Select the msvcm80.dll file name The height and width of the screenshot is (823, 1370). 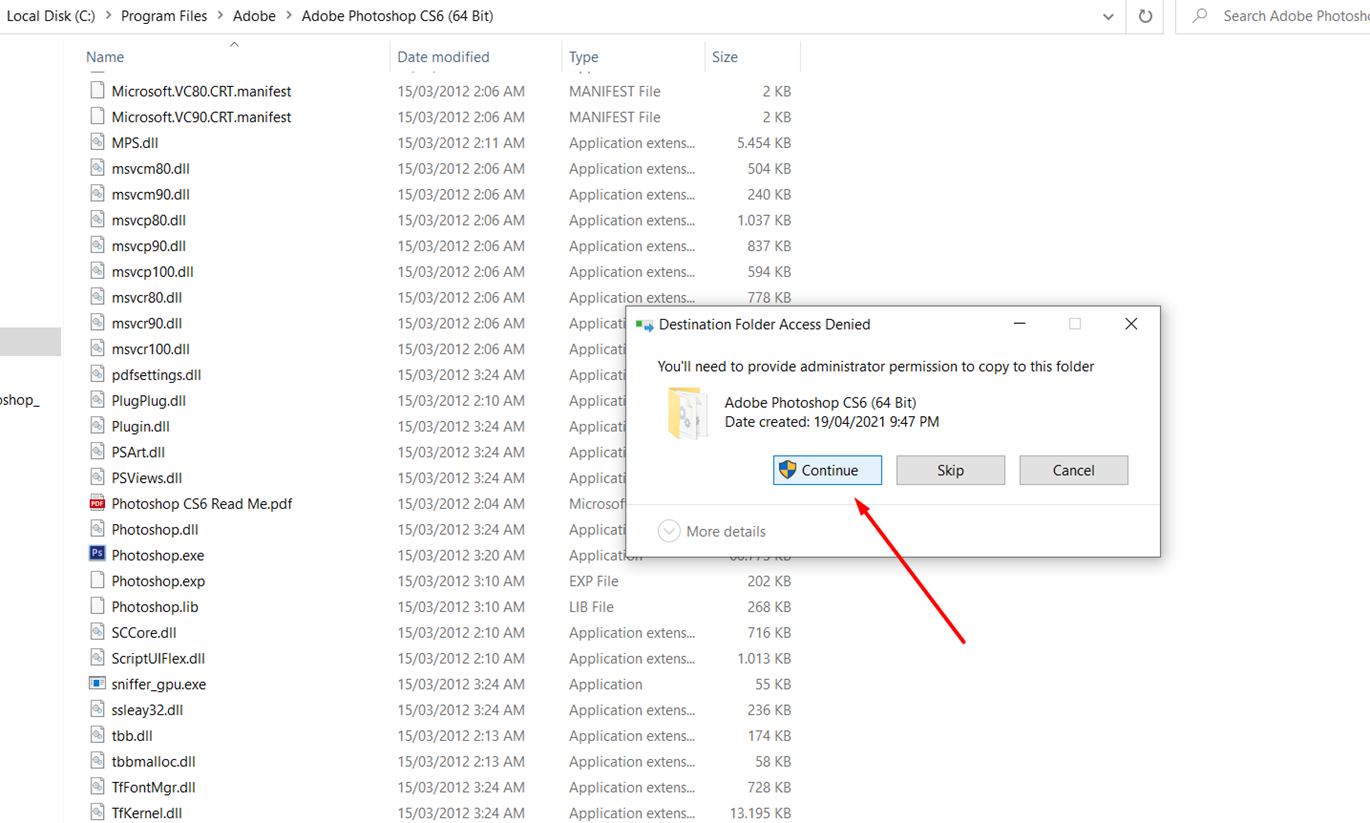150,168
